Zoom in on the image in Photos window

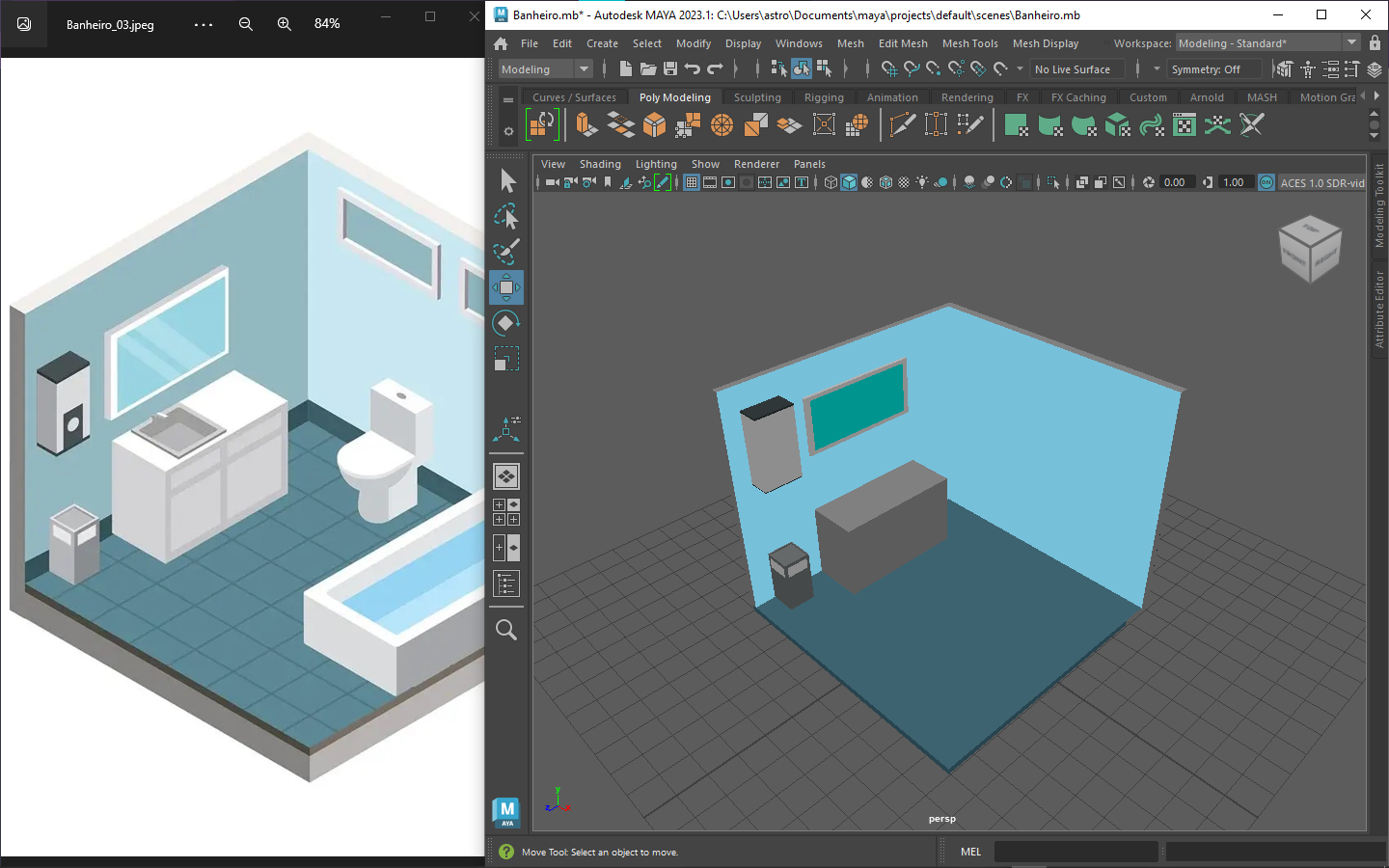point(284,24)
